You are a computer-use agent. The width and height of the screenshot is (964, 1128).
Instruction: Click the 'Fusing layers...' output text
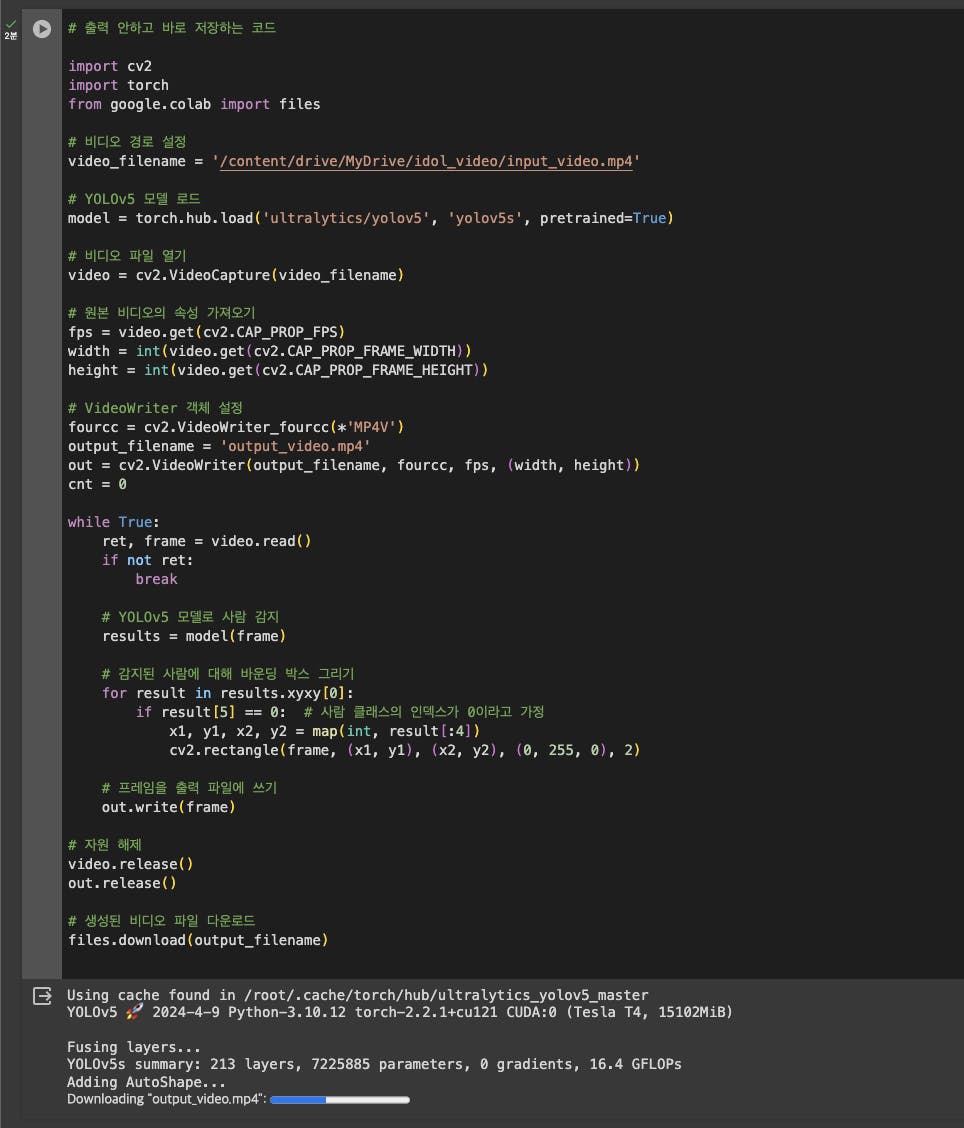[134, 1047]
